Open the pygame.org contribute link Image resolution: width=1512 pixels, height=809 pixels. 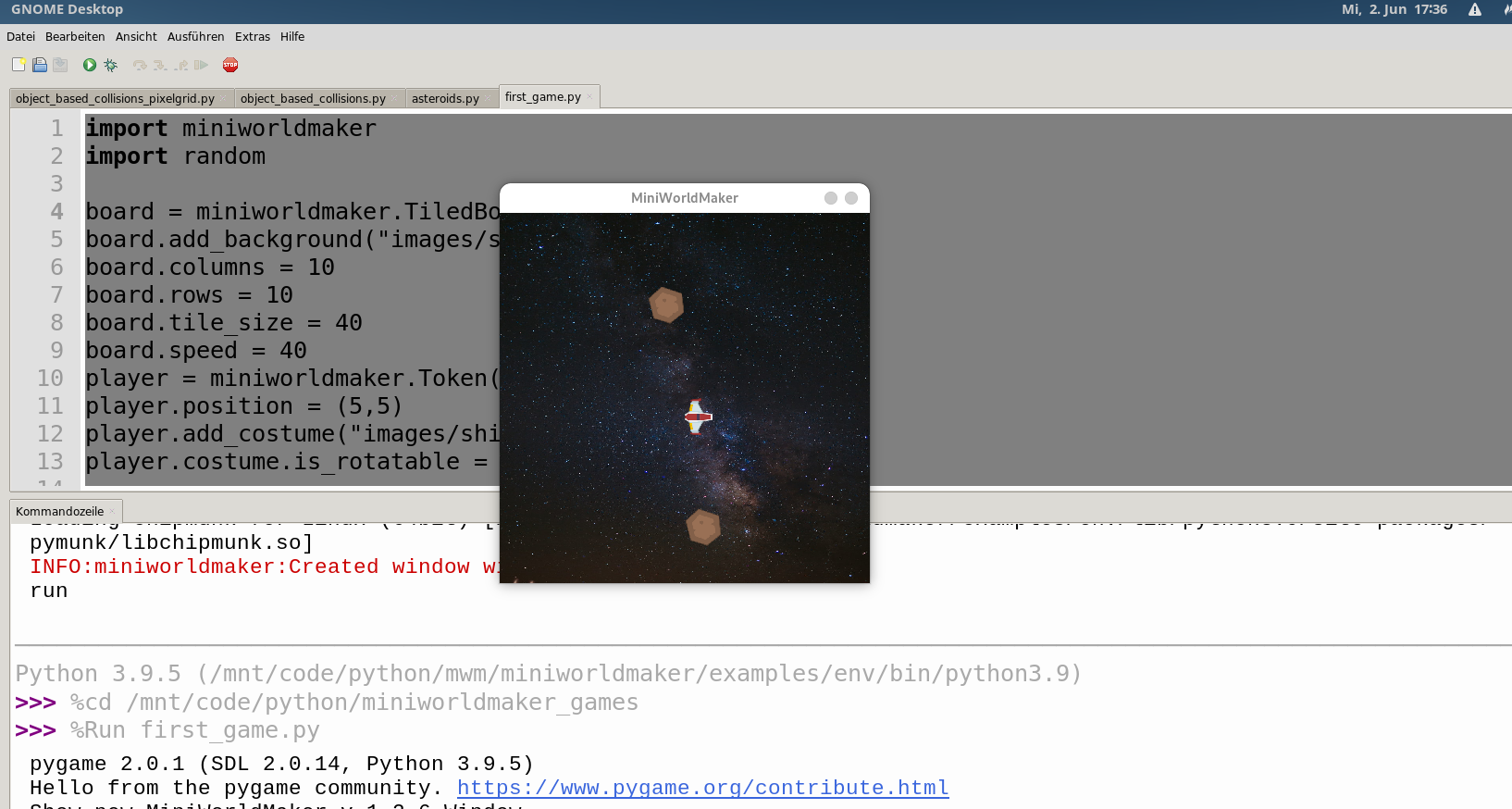[702, 788]
